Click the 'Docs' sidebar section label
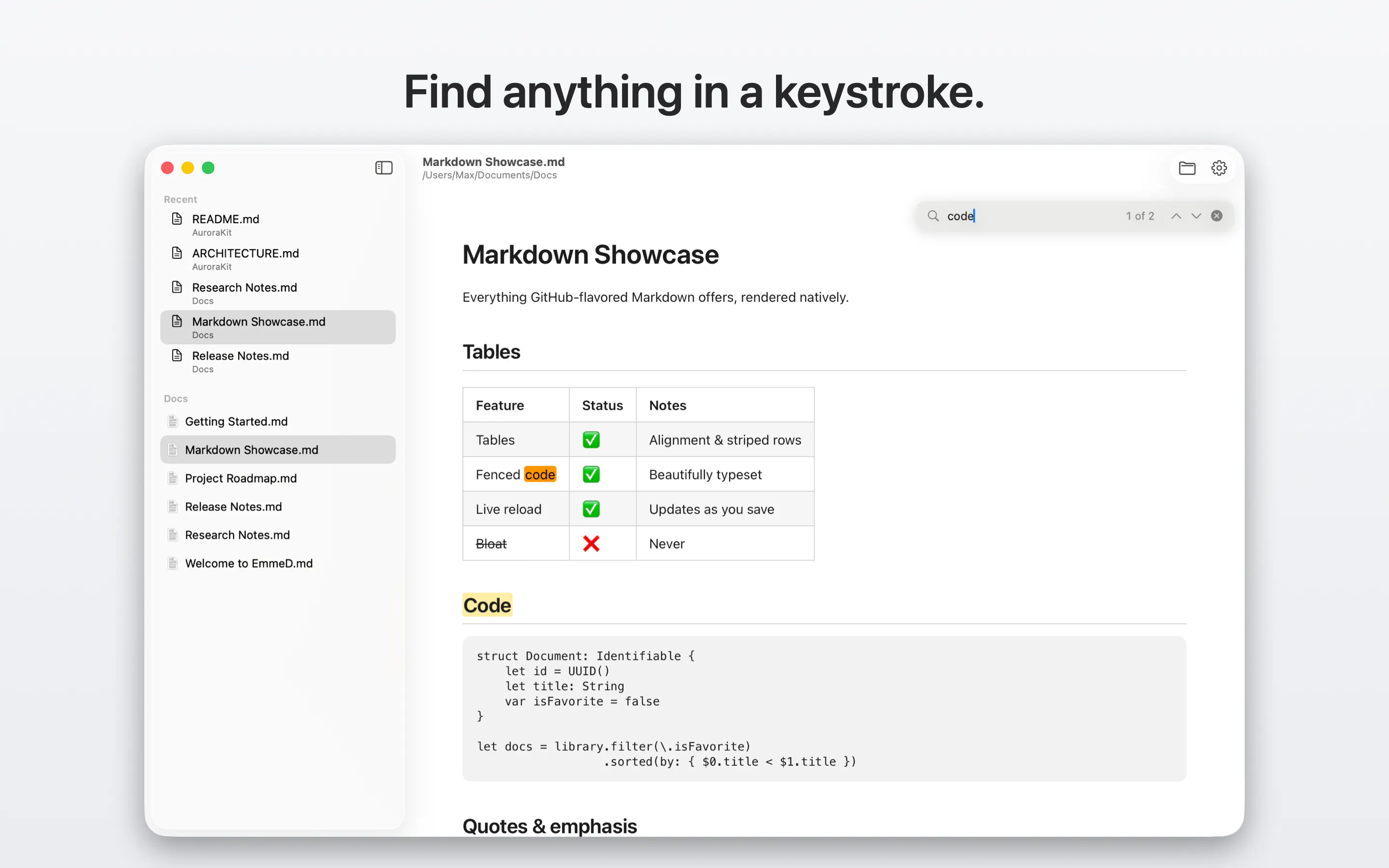 176,398
